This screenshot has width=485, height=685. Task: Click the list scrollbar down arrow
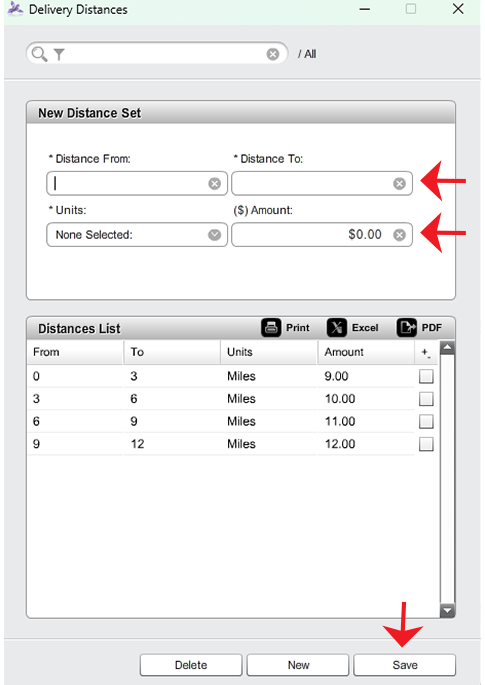(447, 610)
